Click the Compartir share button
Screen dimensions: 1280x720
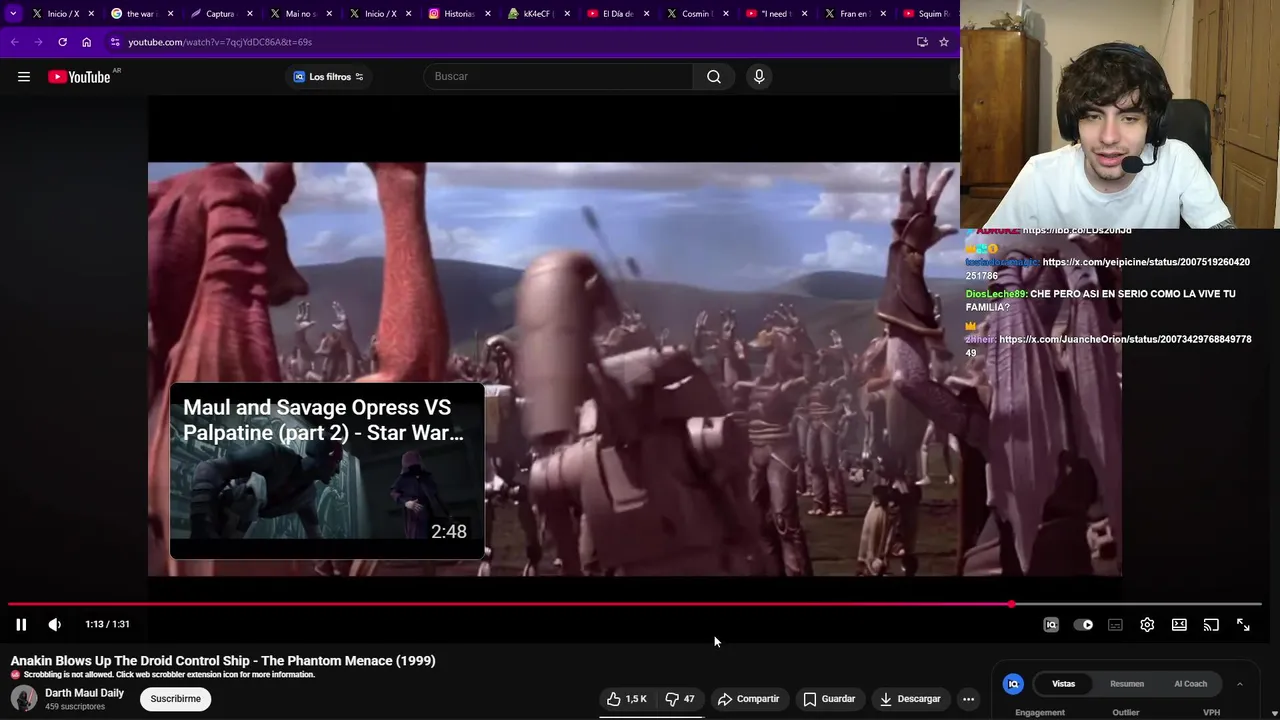click(748, 699)
